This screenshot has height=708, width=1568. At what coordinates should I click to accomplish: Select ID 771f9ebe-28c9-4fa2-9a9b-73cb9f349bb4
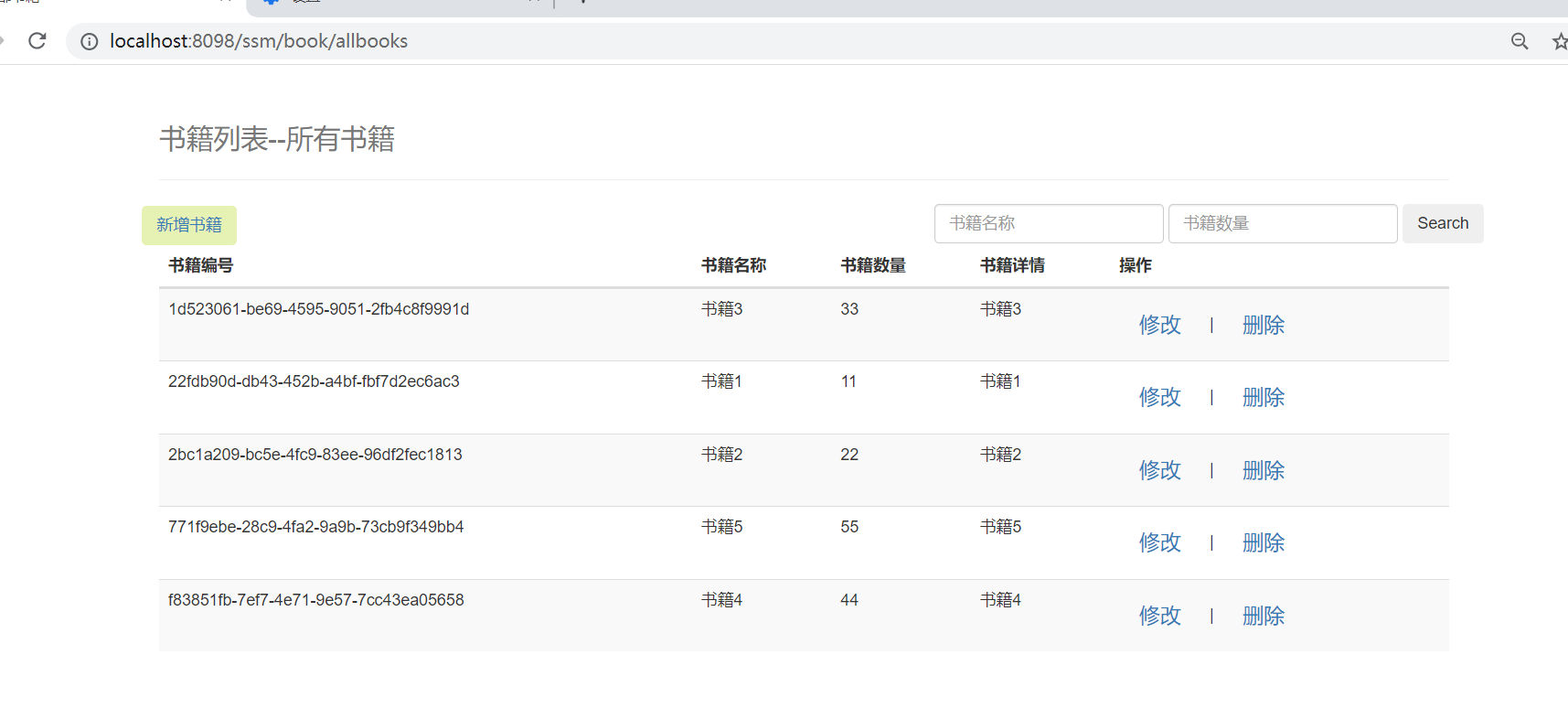point(316,527)
